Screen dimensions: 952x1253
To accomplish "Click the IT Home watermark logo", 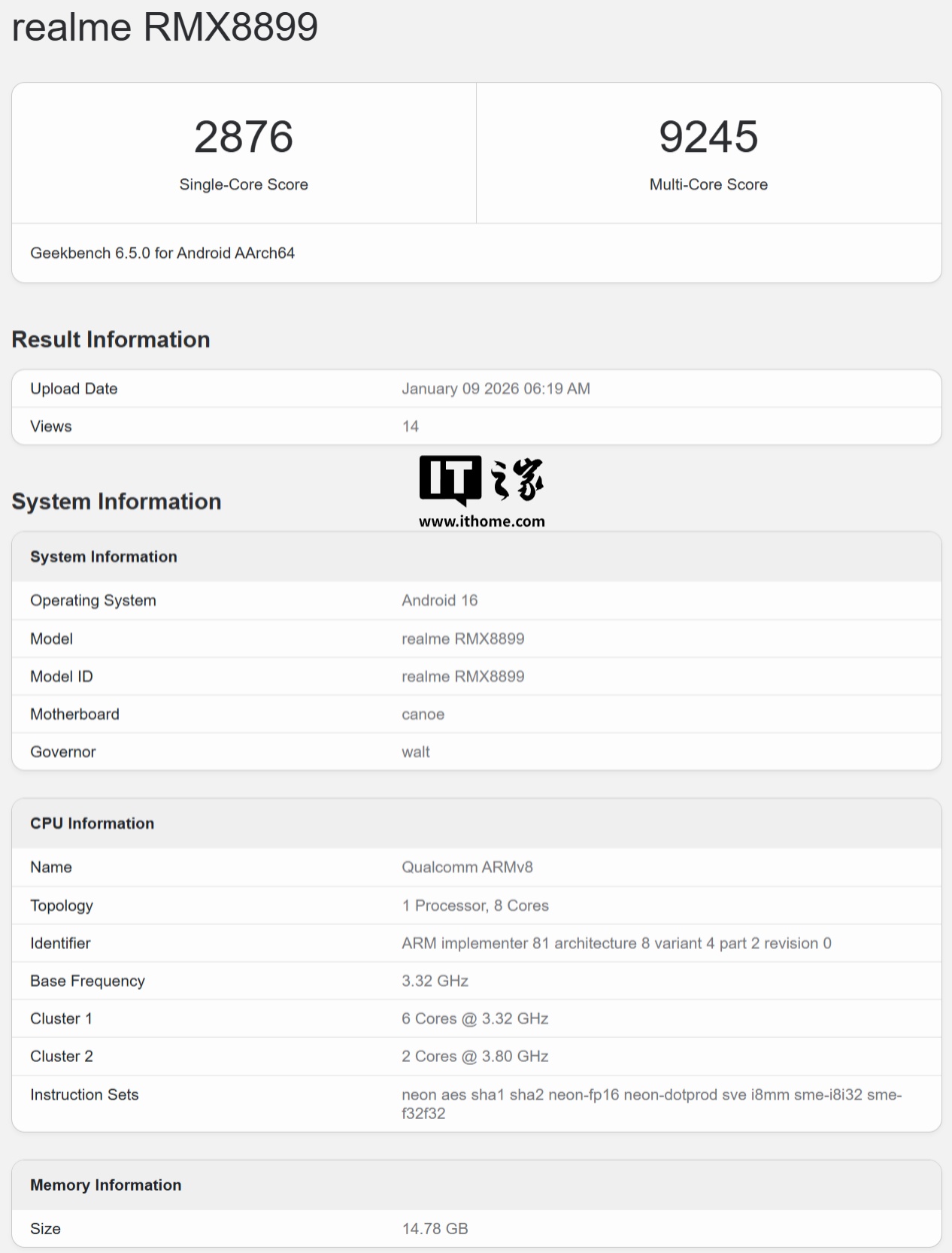I will click(481, 480).
